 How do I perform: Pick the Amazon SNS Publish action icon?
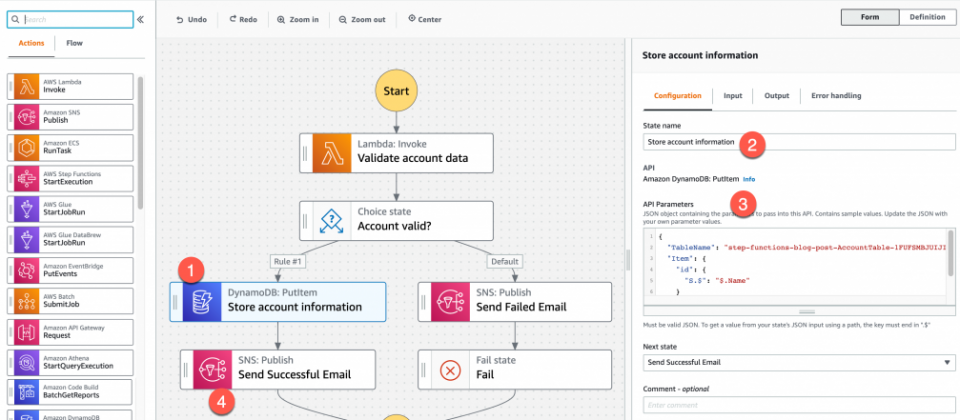(26, 117)
